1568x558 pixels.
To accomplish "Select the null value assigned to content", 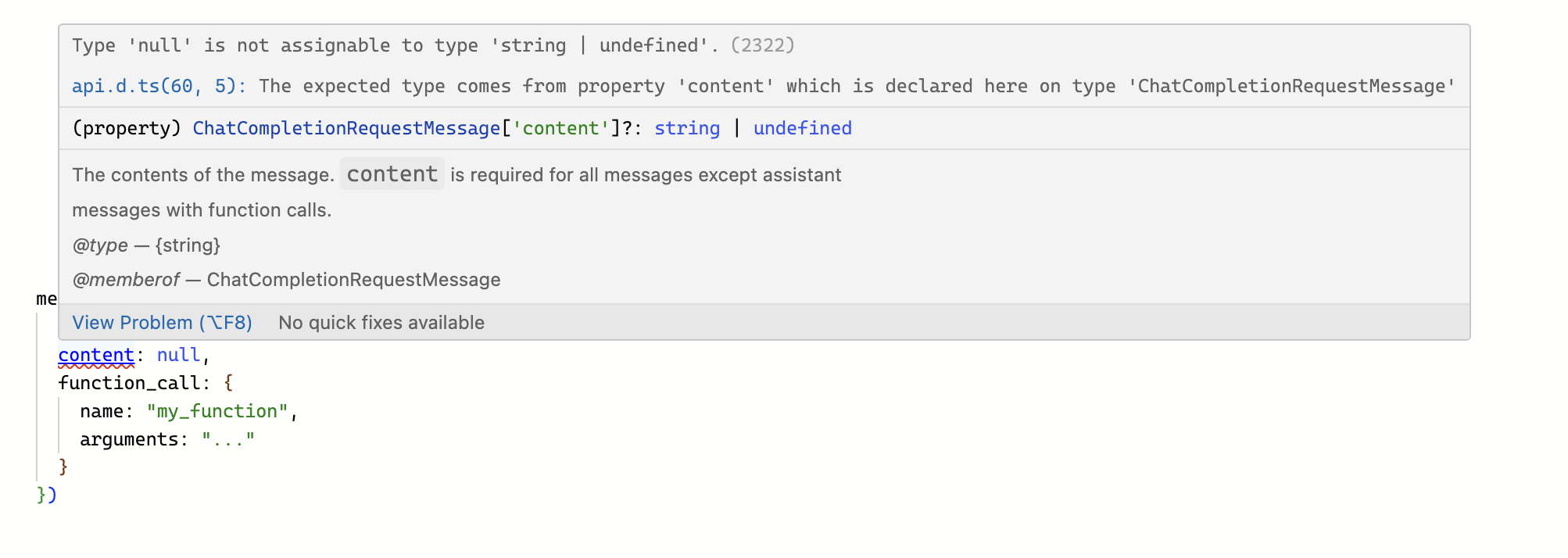I will click(178, 354).
